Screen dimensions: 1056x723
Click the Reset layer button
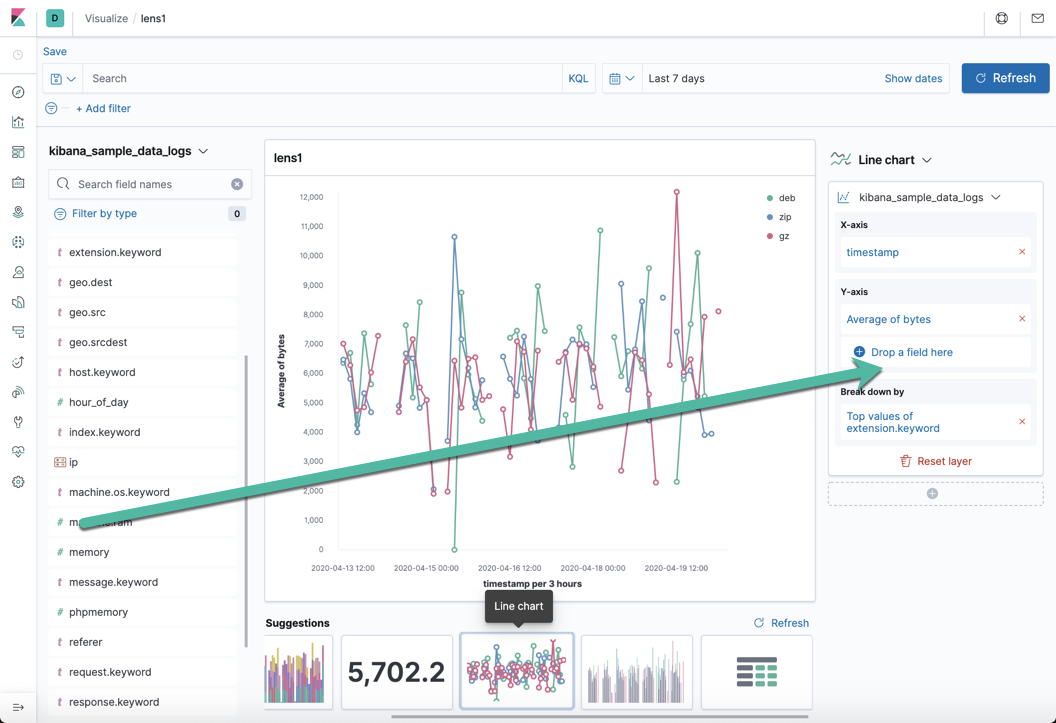tap(935, 460)
